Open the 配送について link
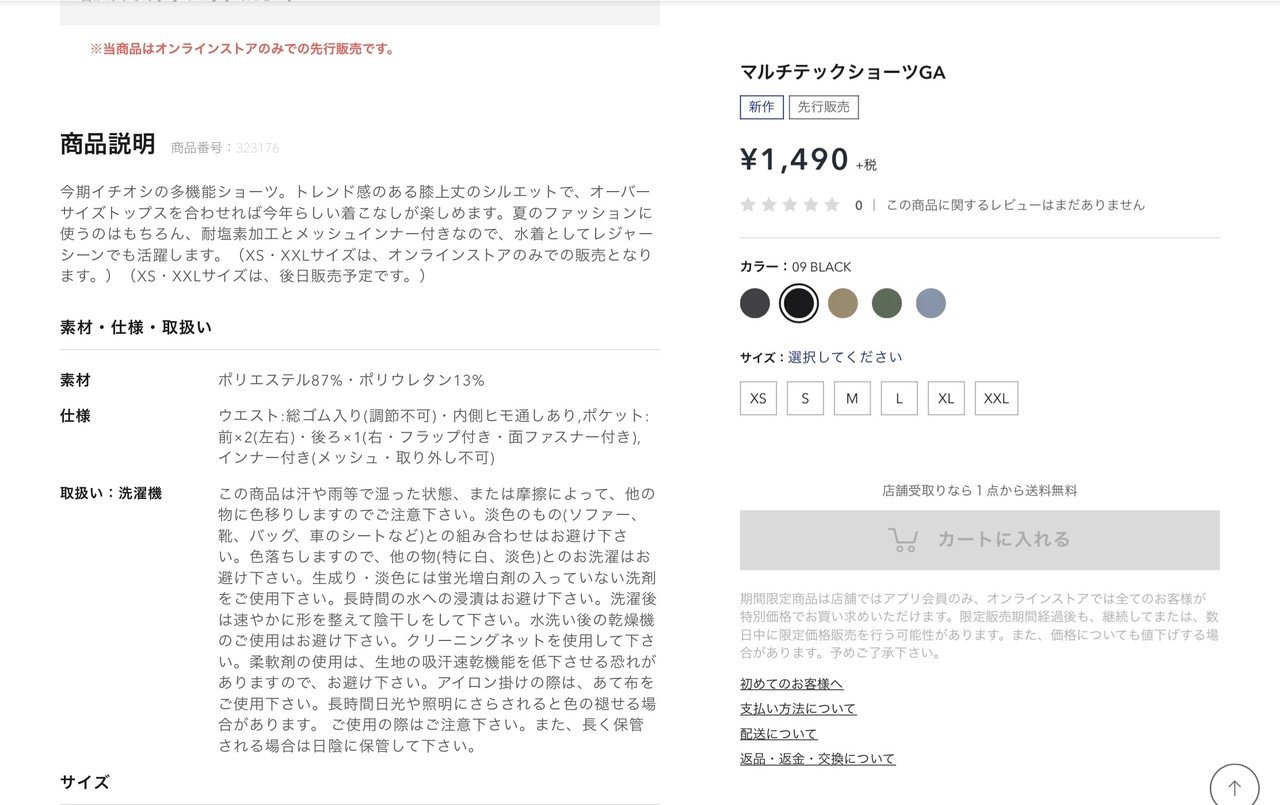This screenshot has width=1280, height=805. coord(775,733)
